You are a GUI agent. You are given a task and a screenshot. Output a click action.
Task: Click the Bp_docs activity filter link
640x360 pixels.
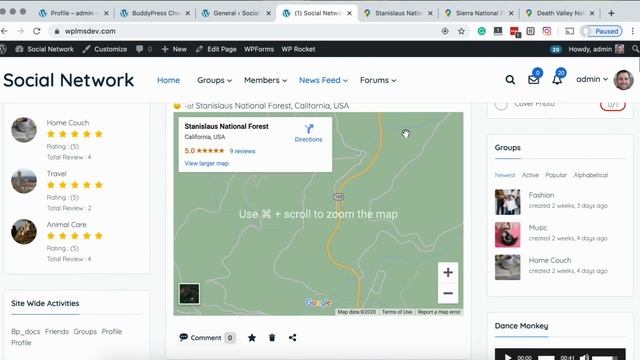[25, 331]
